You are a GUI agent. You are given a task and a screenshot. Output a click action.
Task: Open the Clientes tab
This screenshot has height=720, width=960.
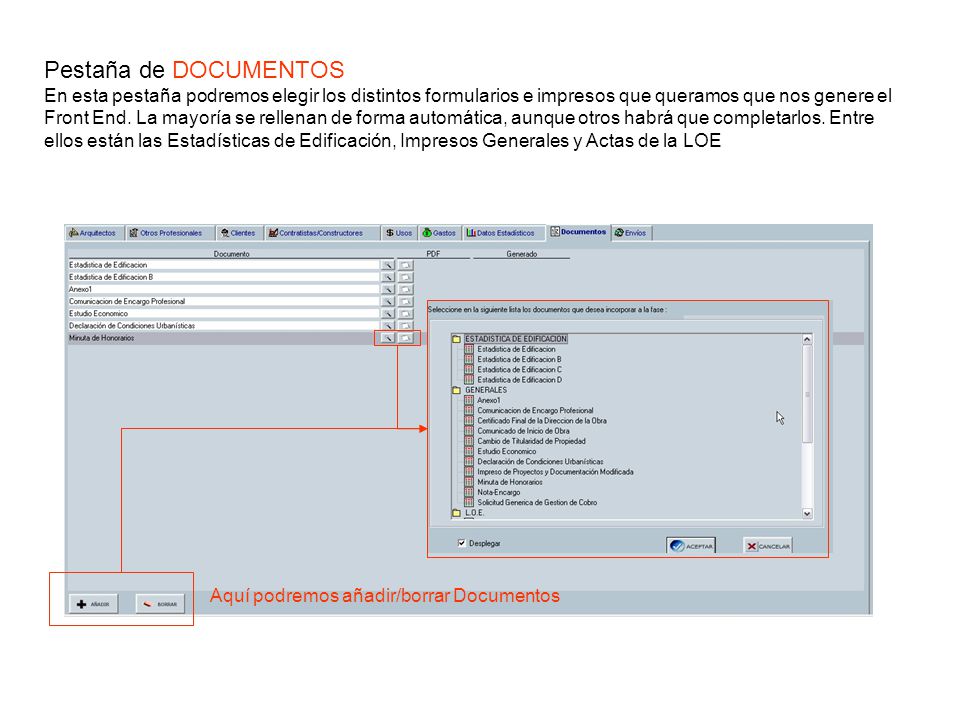[239, 233]
